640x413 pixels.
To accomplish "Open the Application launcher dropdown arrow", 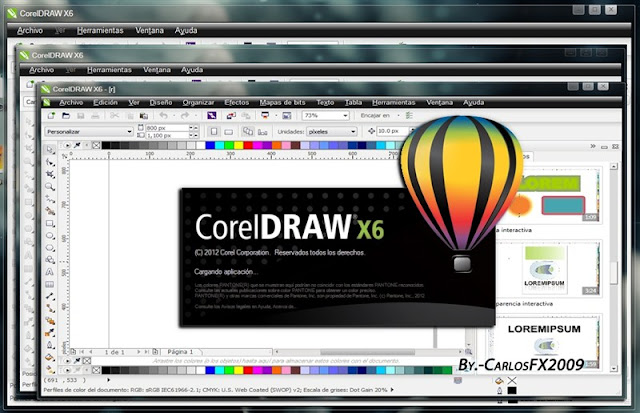I will pos(276,115).
